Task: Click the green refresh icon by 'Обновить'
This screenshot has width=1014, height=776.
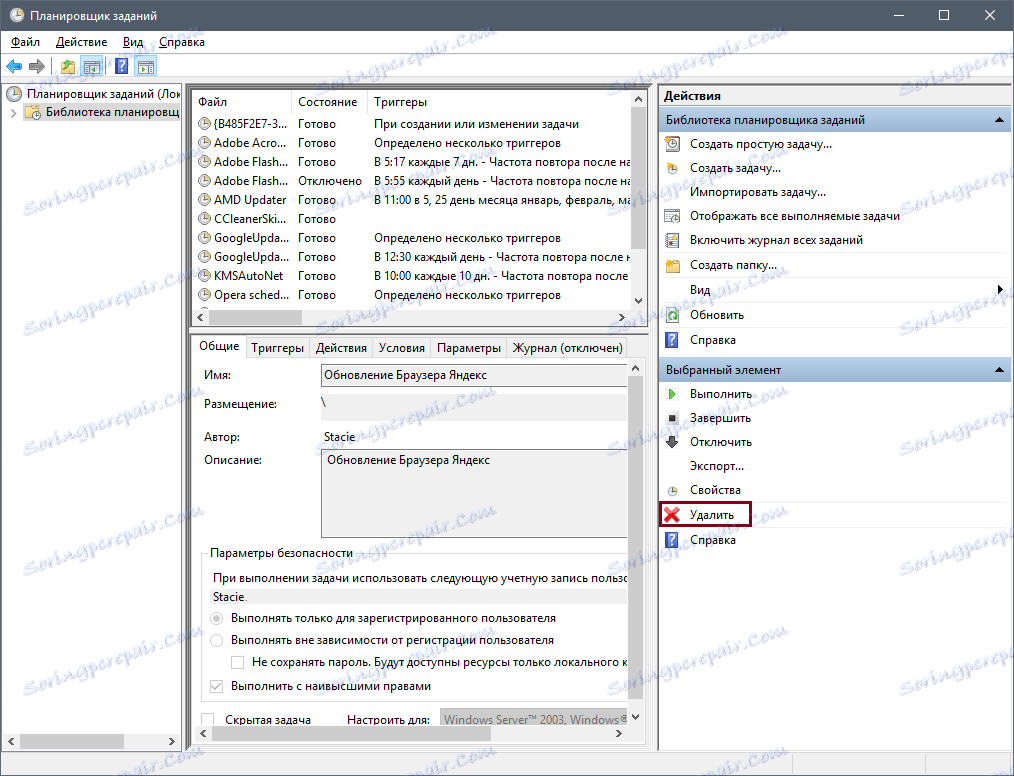Action: (x=673, y=316)
